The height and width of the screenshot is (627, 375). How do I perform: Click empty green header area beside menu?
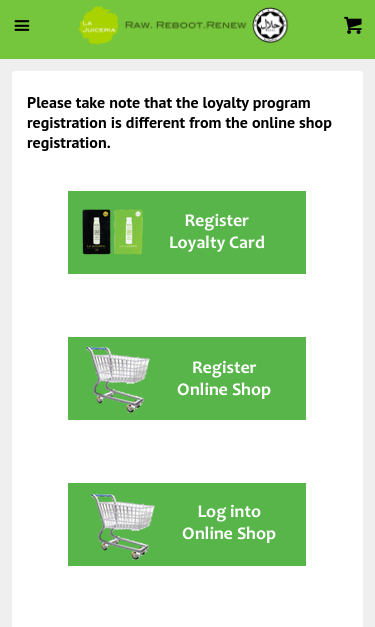[x=54, y=26]
